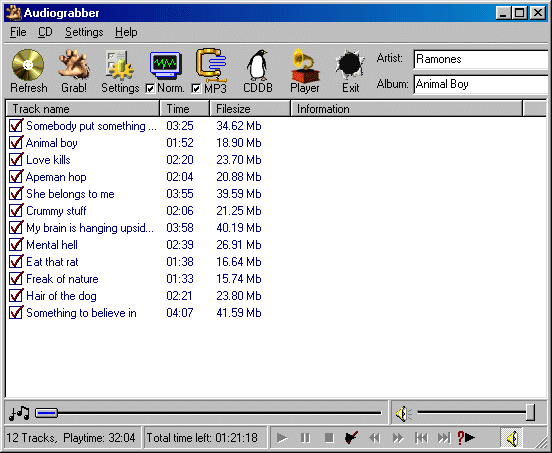552x453 pixels.
Task: Start ripping with the Grab! hand icon
Action: pyautogui.click(x=74, y=65)
